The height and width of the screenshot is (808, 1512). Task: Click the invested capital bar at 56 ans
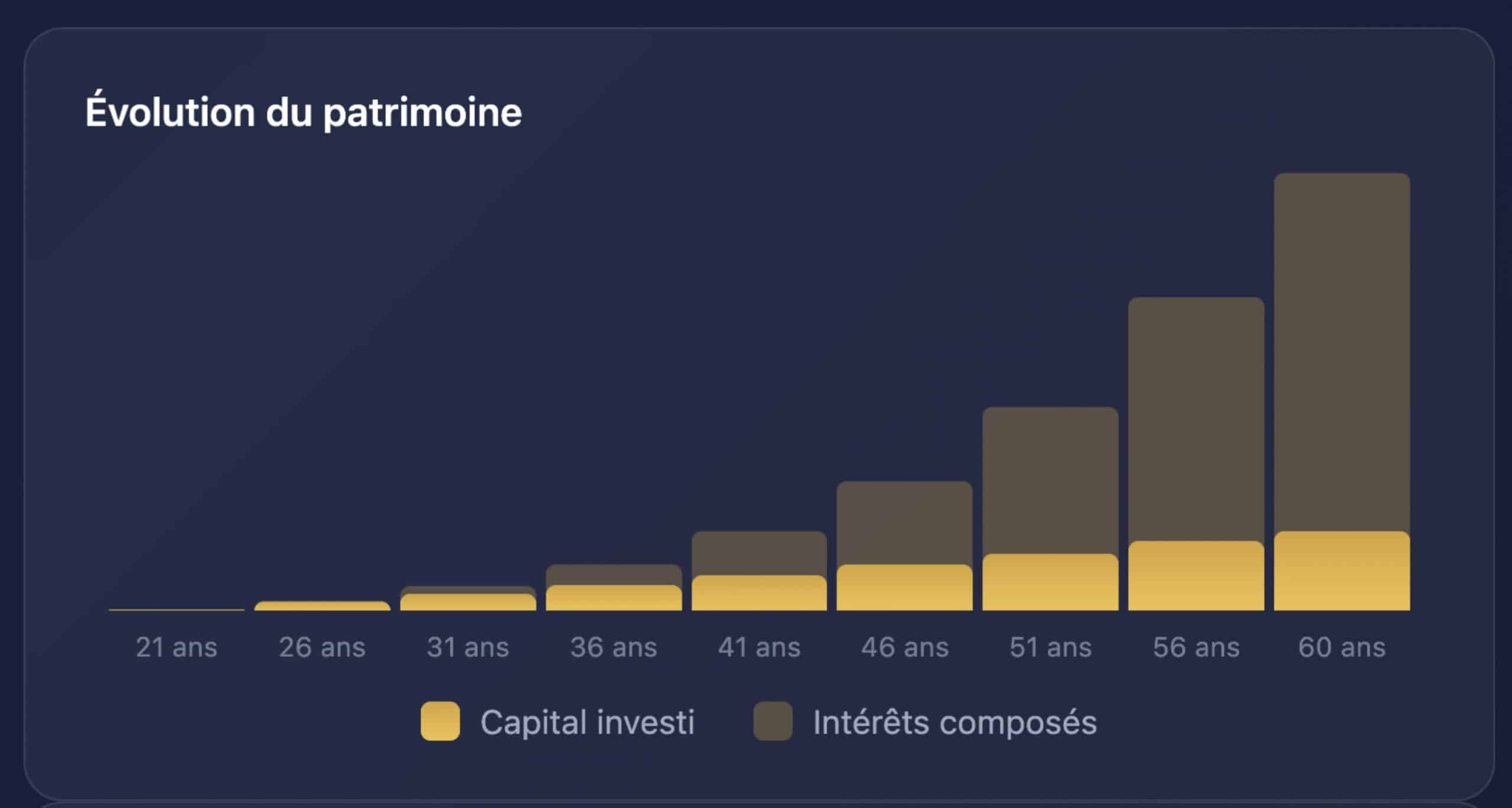pos(1196,576)
